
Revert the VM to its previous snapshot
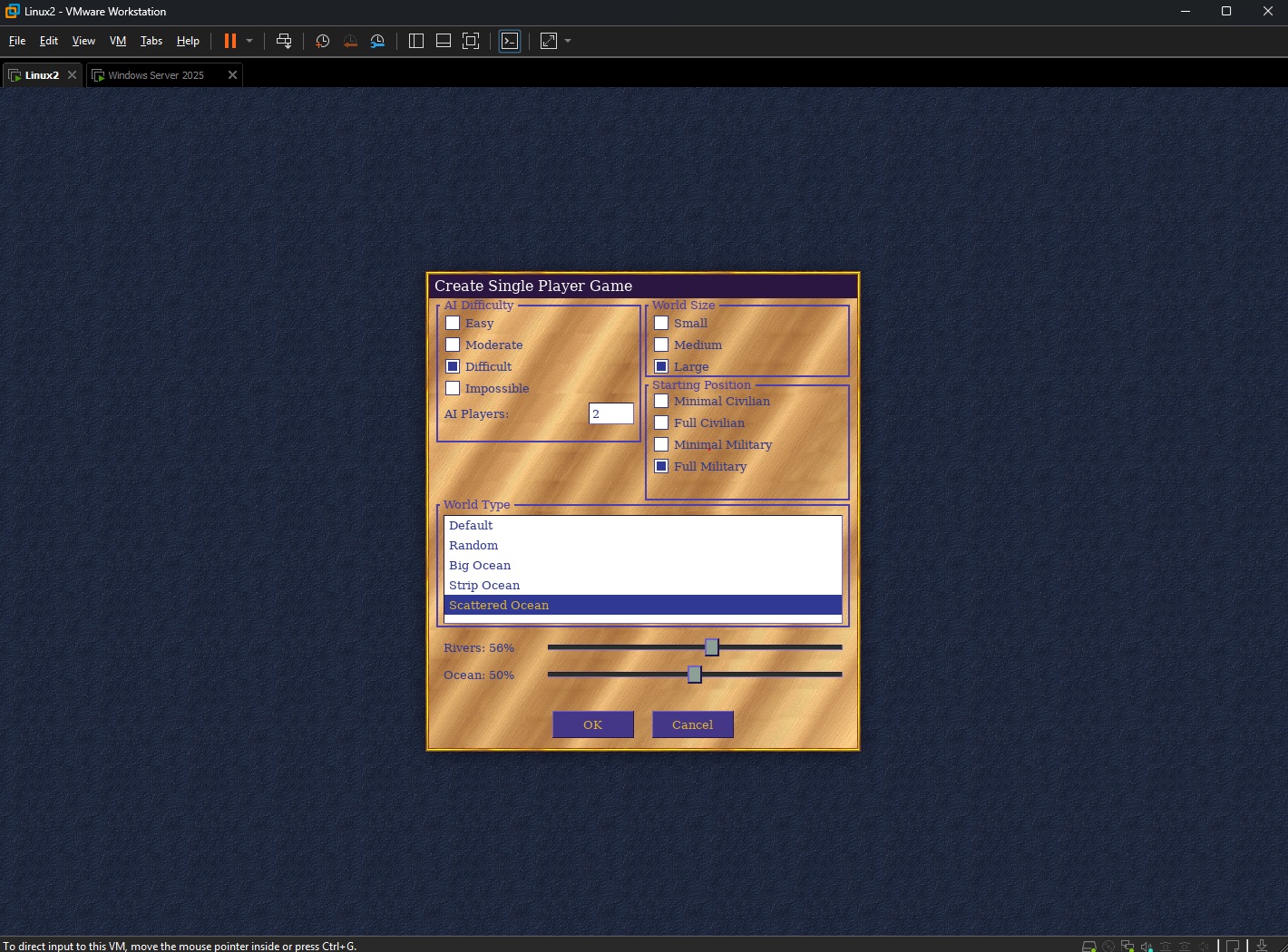point(350,41)
